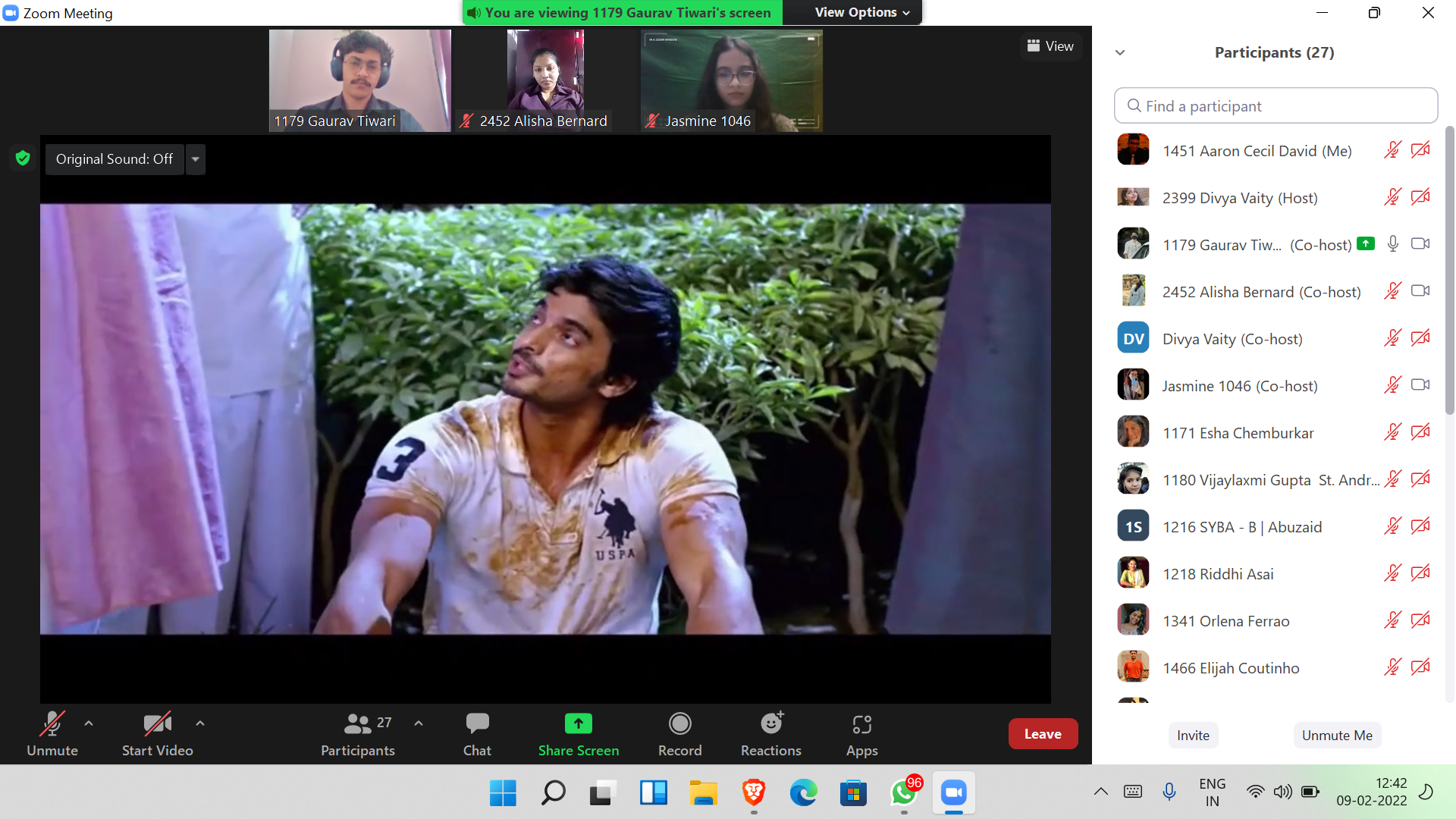This screenshot has width=1456, height=819.
Task: Click microphone icon for 1179 Gaurav Tiwari
Action: click(x=1393, y=243)
